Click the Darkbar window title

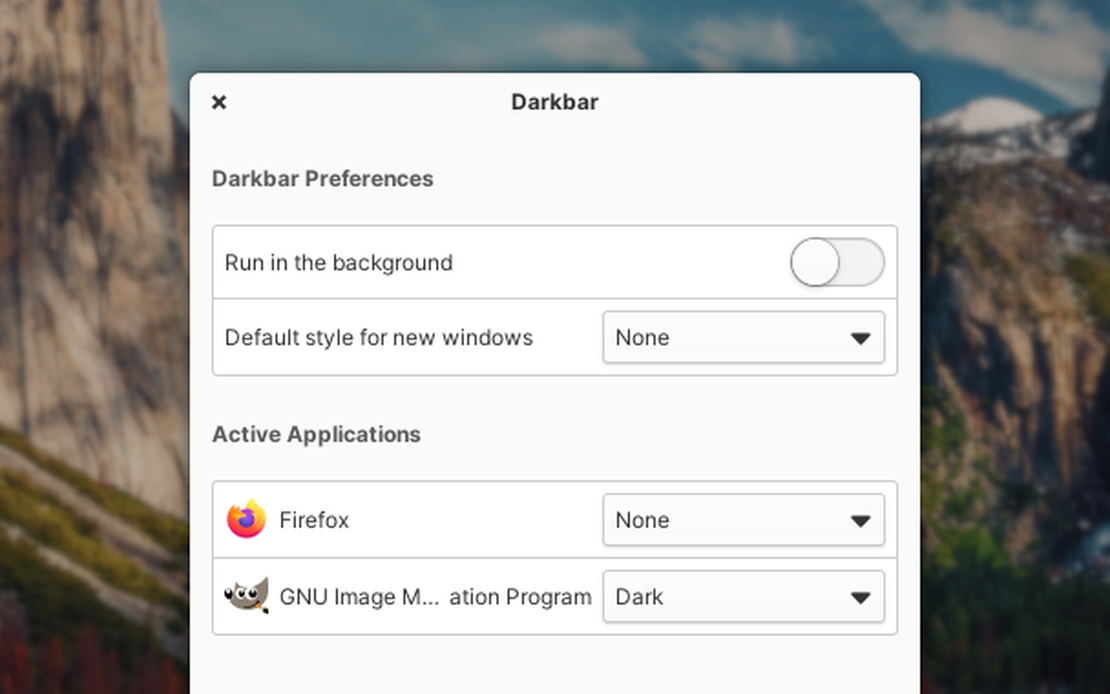coord(555,102)
